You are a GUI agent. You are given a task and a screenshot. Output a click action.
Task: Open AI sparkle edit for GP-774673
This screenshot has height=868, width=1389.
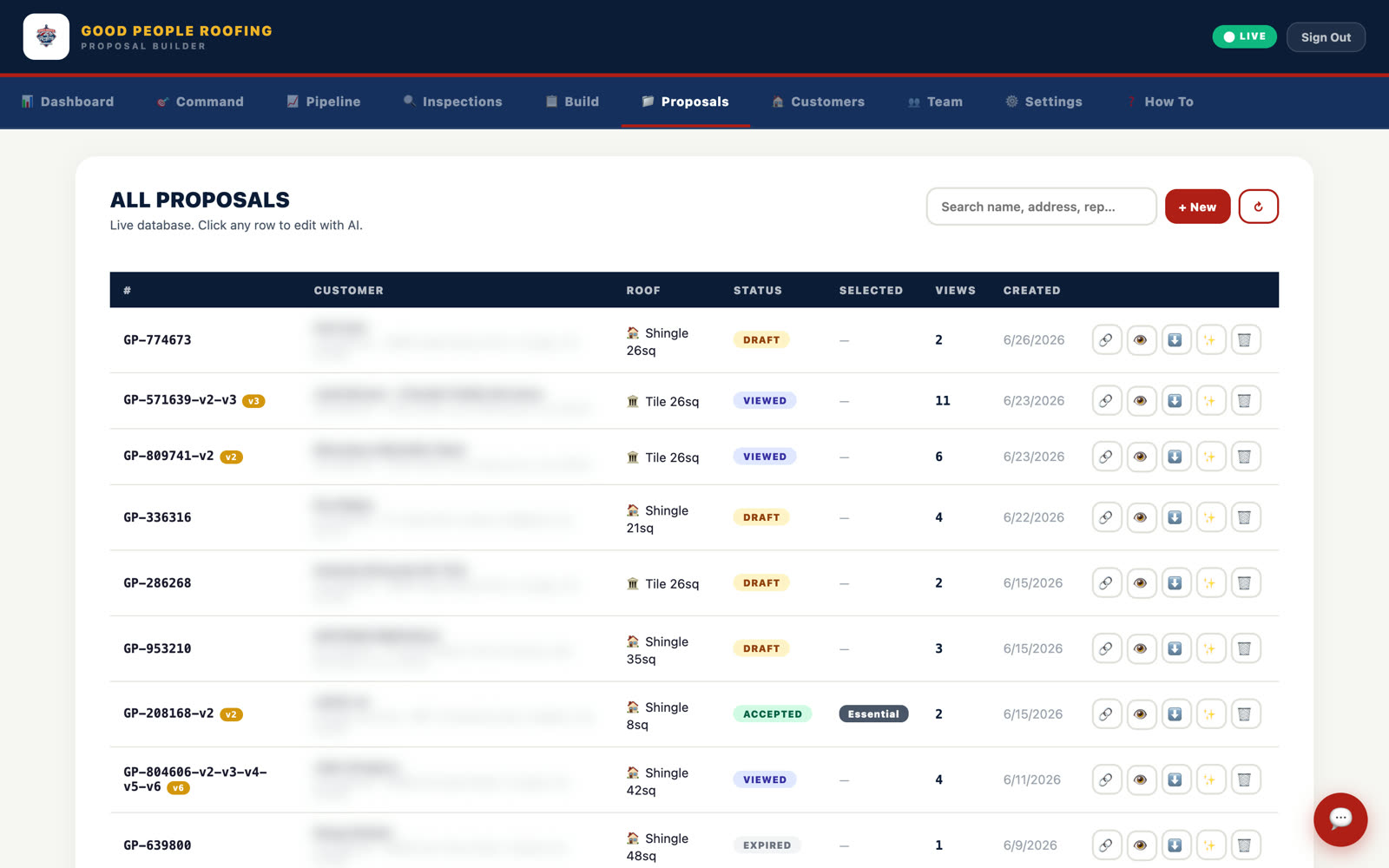coord(1210,340)
